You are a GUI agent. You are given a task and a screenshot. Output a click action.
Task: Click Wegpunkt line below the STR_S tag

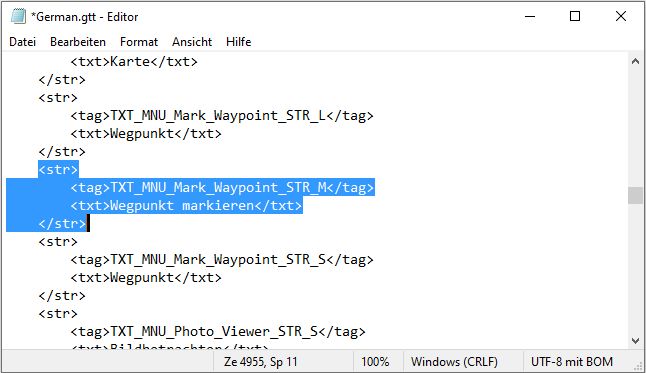pos(146,278)
